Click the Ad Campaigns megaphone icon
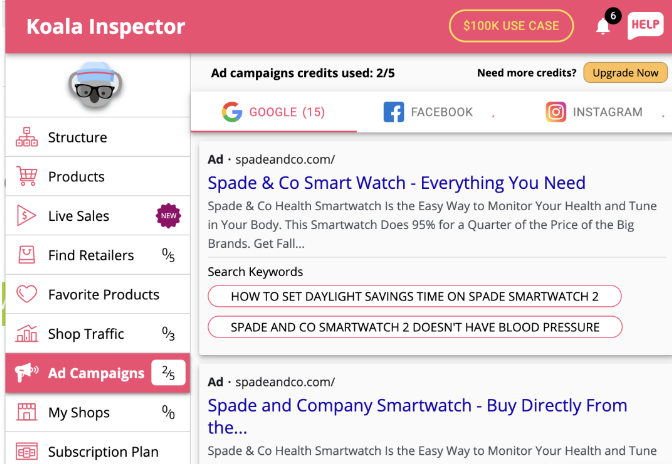 [x=27, y=373]
